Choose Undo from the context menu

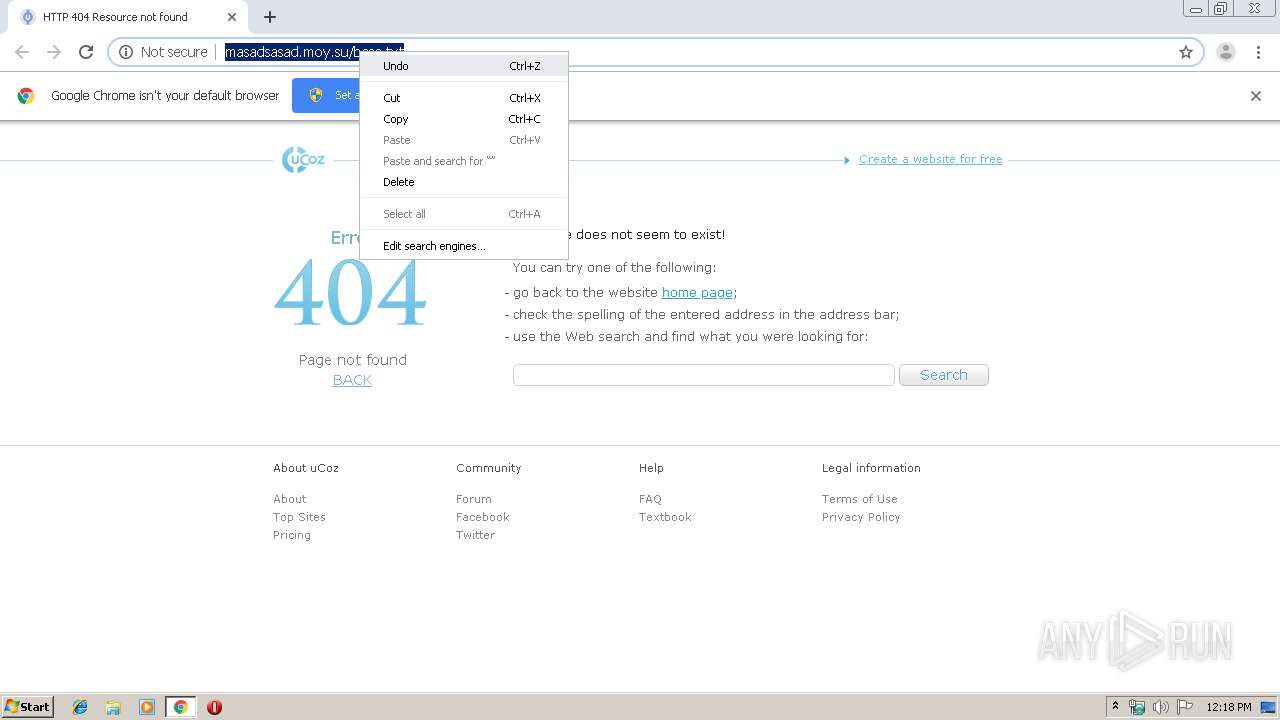(x=464, y=66)
